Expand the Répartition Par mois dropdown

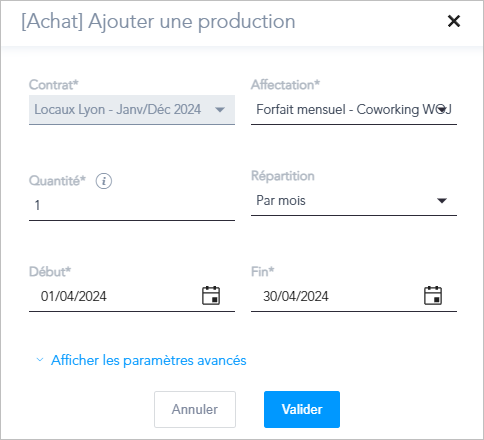click(x=442, y=201)
